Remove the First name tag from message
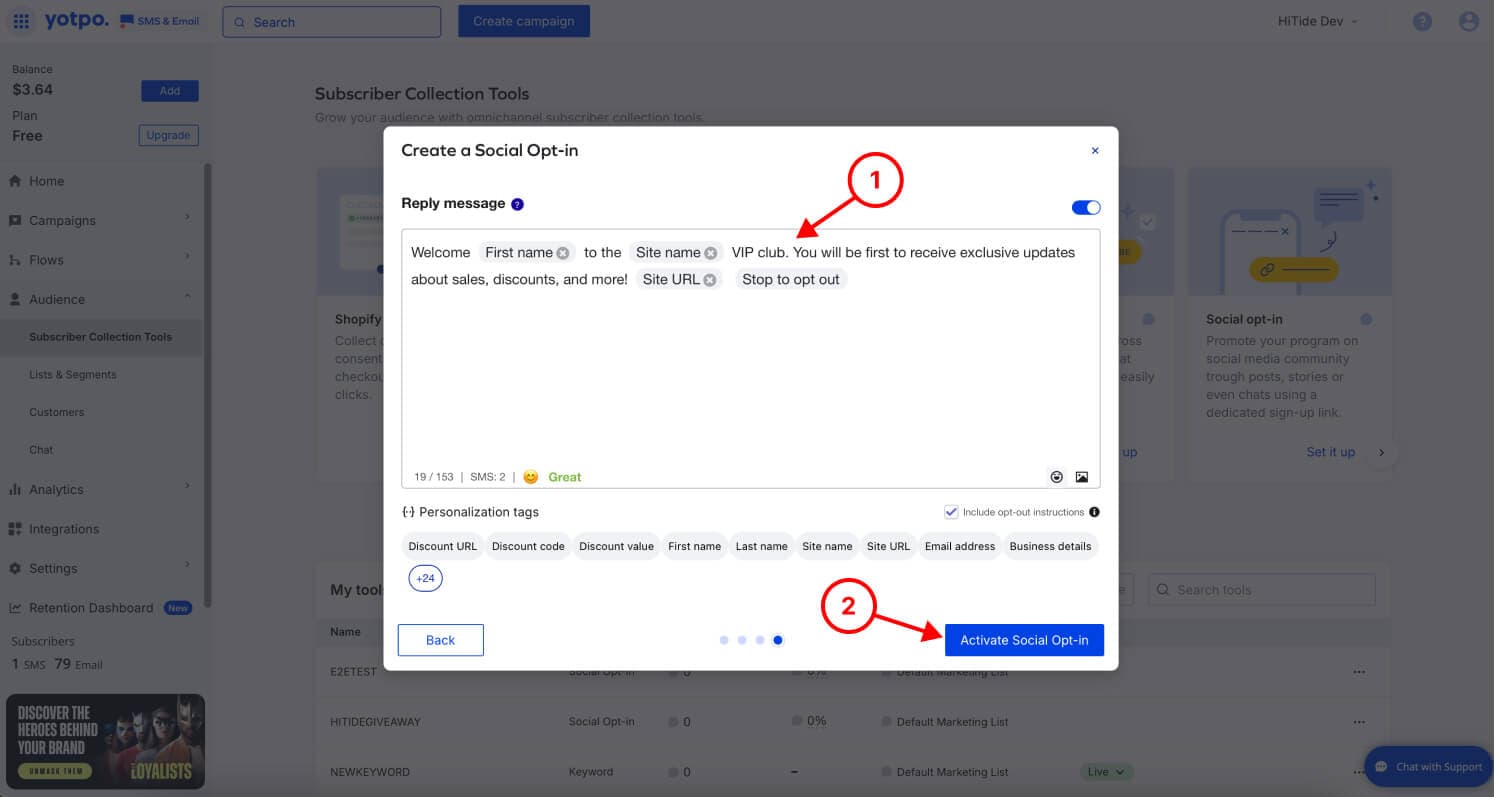 point(563,253)
